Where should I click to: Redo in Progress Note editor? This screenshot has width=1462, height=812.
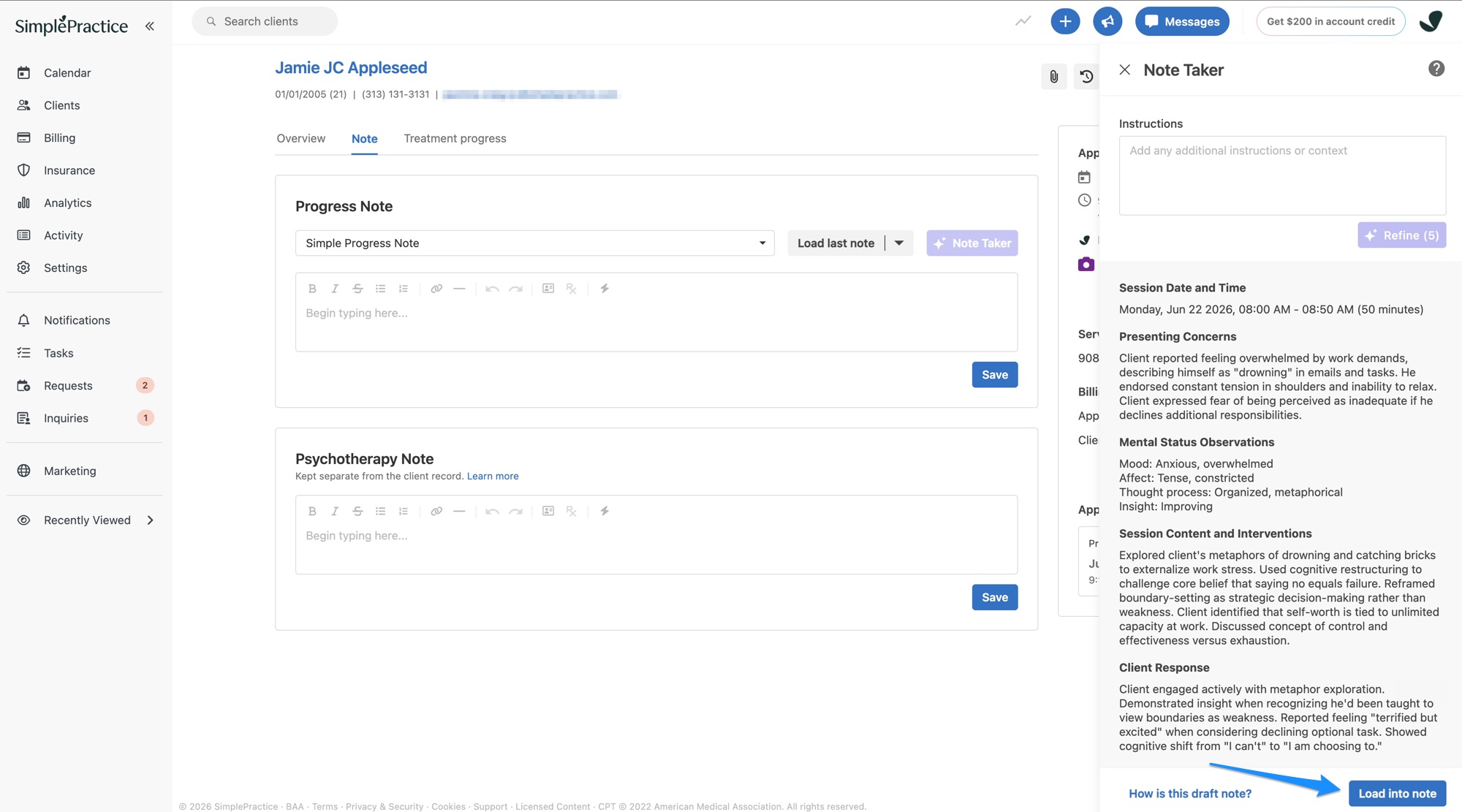[515, 289]
